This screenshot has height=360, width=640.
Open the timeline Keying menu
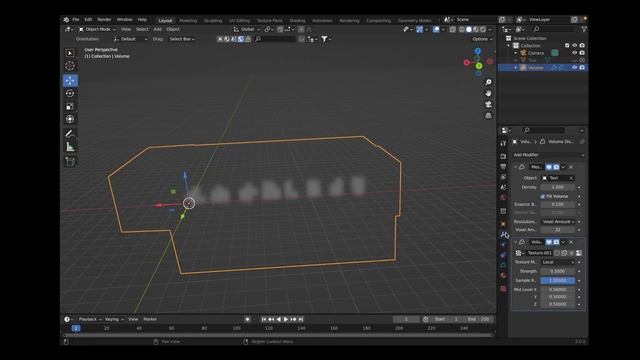tap(114, 319)
